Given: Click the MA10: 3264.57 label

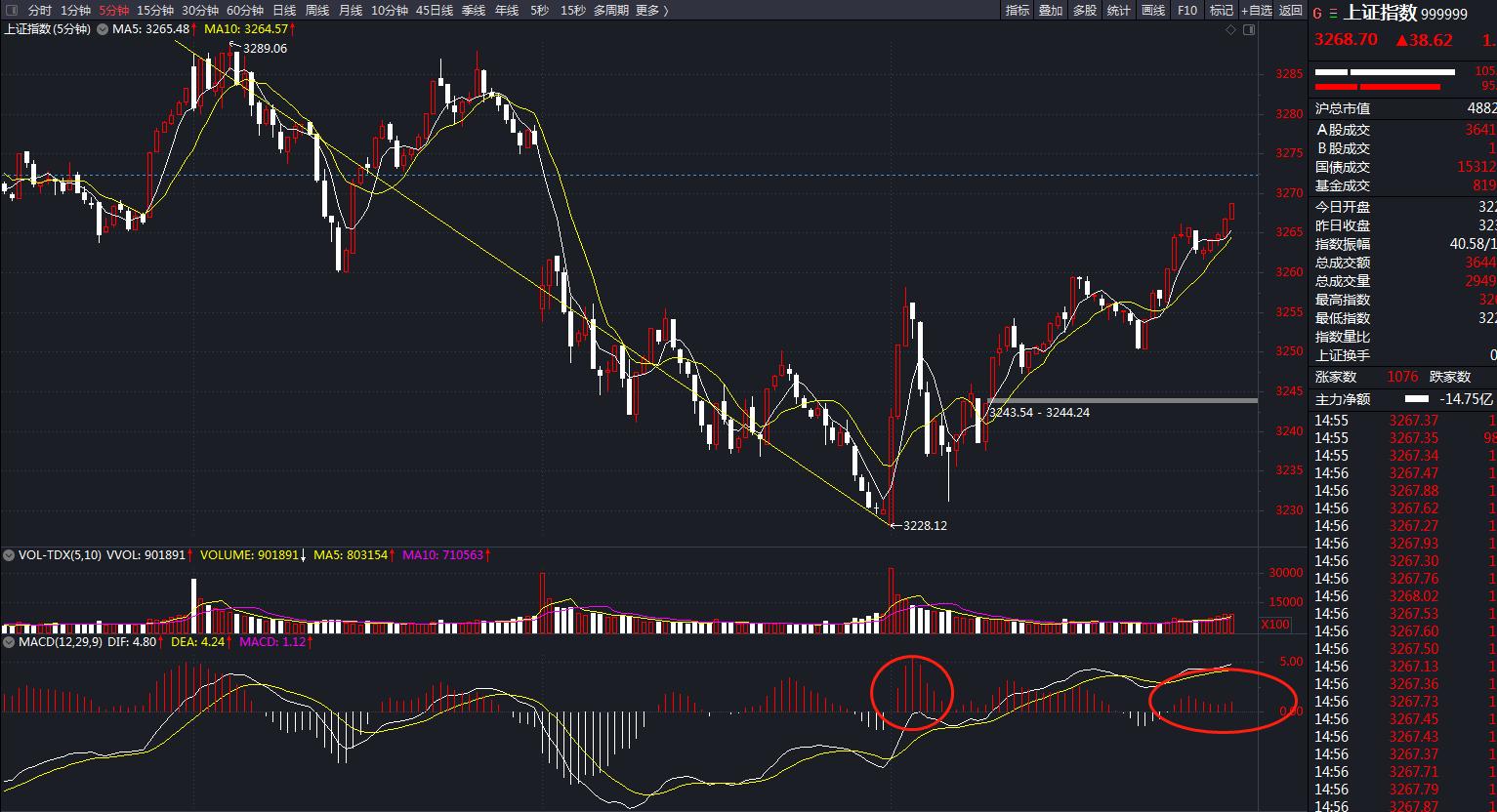Looking at the screenshot, I should coord(244,29).
